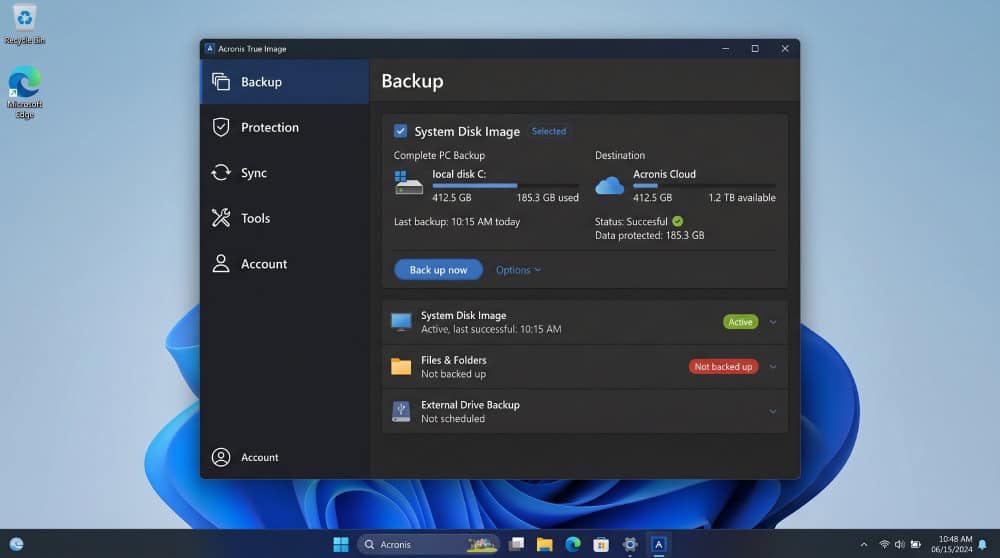Go to the Sync section
The width and height of the screenshot is (1000, 558).
(284, 173)
